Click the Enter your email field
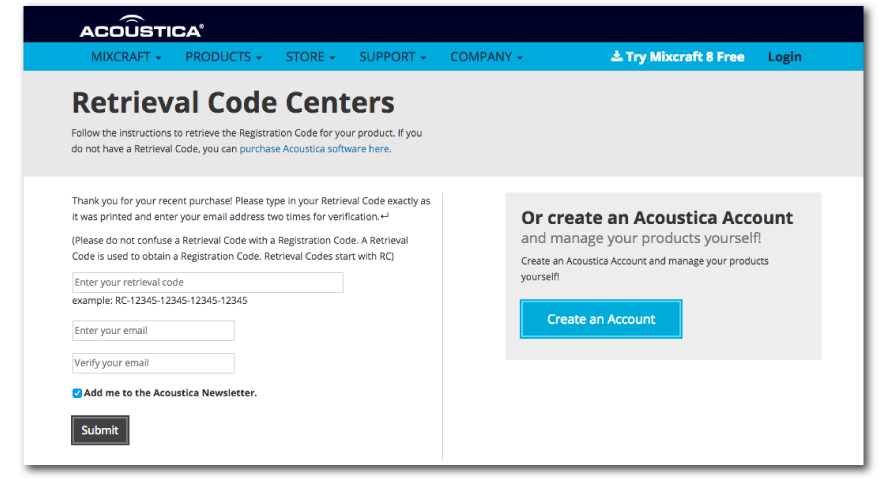 [153, 331]
